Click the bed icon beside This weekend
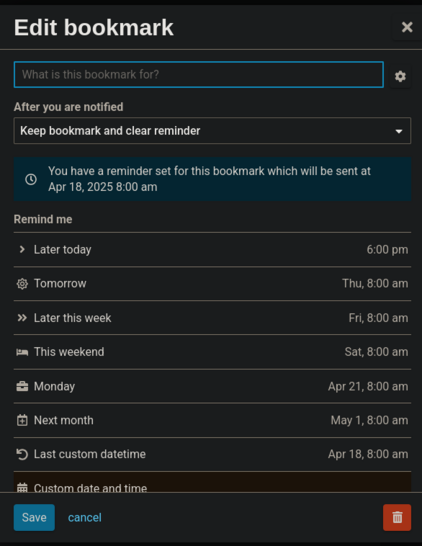The image size is (422, 546). (x=22, y=352)
